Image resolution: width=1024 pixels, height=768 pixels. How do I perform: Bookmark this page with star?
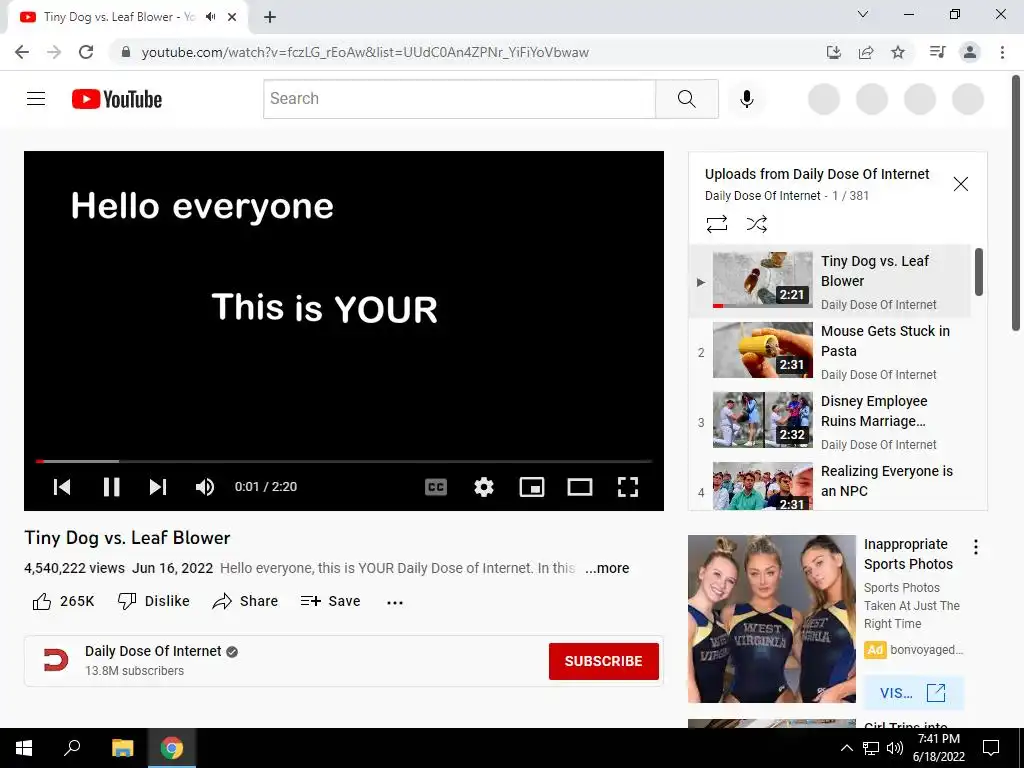[898, 52]
